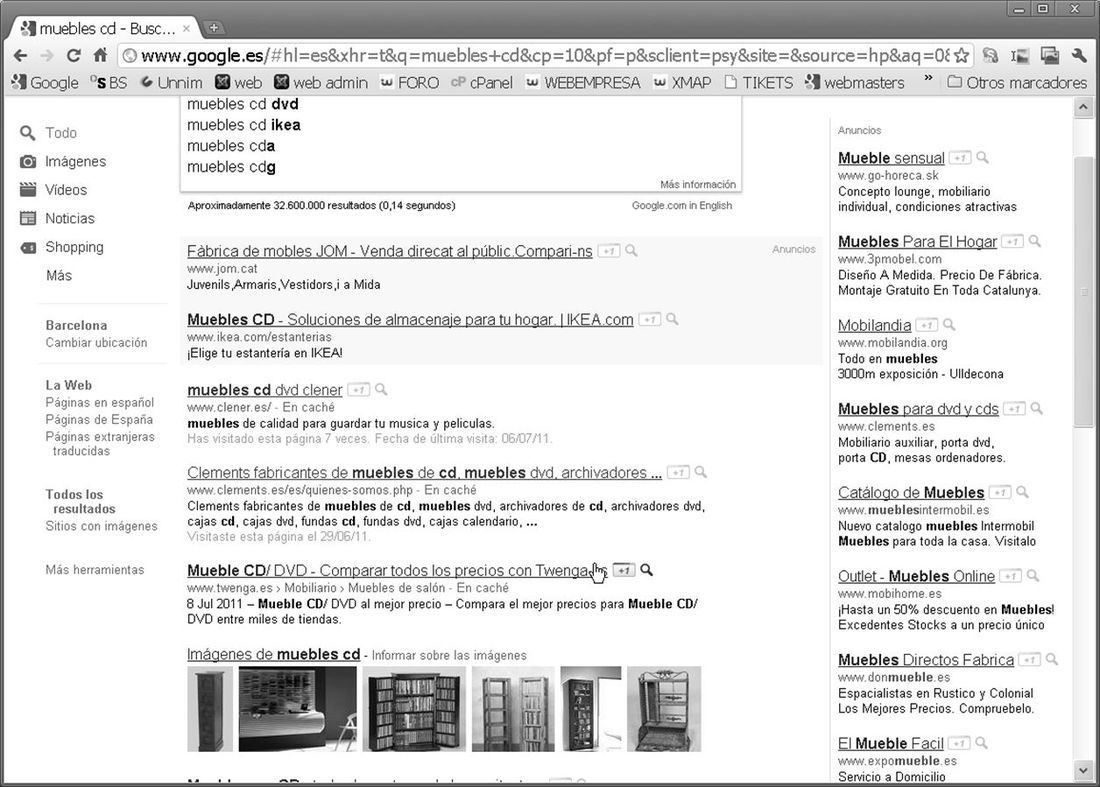The image size is (1100, 787).
Task: Click the vertical scrollbar thumb
Action: click(1083, 290)
